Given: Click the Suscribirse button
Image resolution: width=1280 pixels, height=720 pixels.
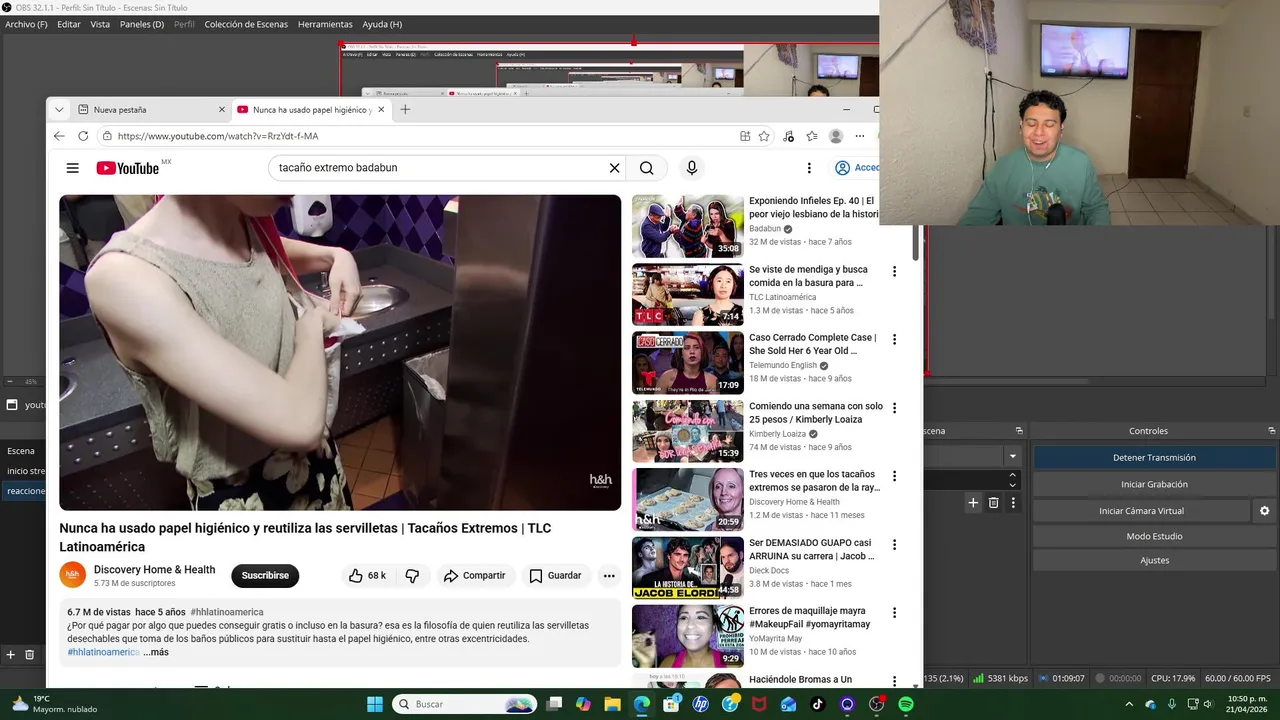Looking at the screenshot, I should pos(265,576).
